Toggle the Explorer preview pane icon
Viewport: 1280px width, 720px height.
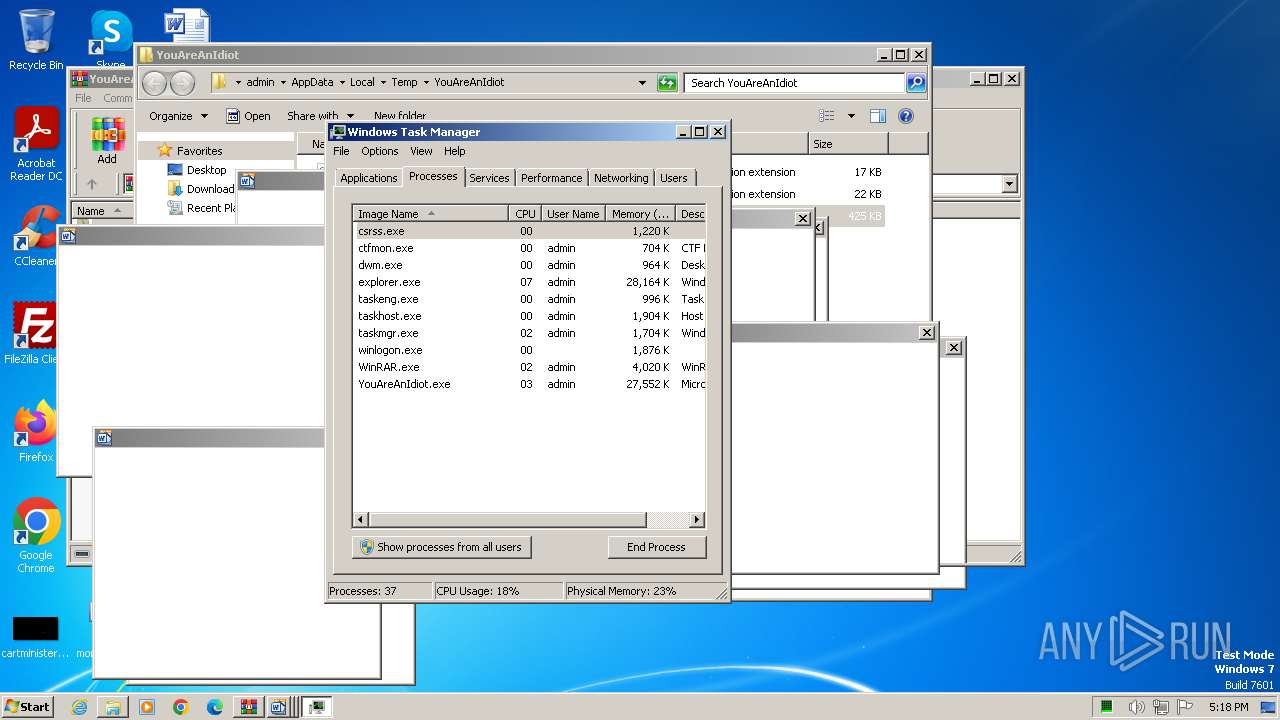coord(878,116)
